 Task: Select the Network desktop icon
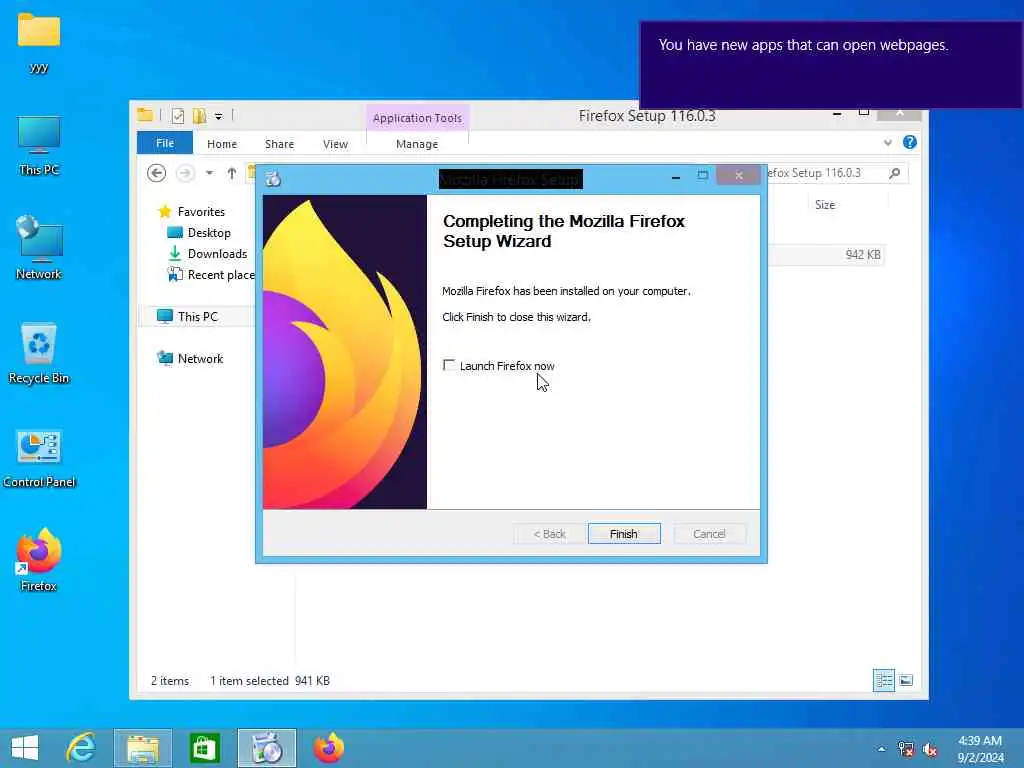pyautogui.click(x=39, y=249)
